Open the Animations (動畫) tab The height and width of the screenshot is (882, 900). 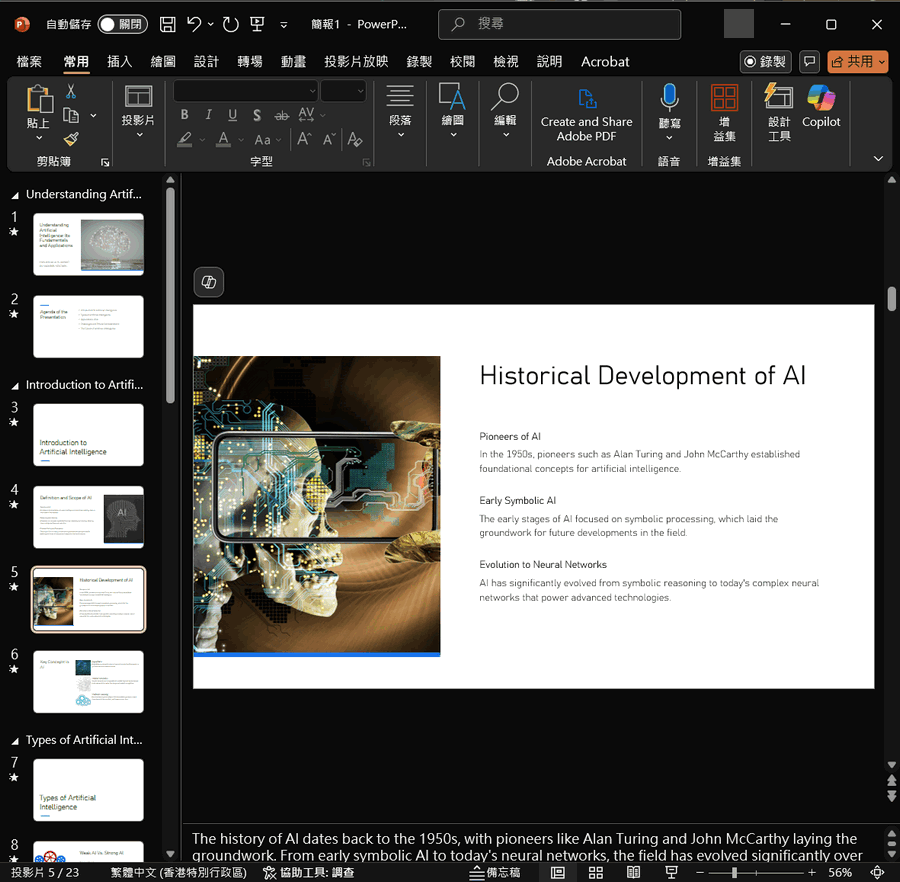(x=293, y=62)
